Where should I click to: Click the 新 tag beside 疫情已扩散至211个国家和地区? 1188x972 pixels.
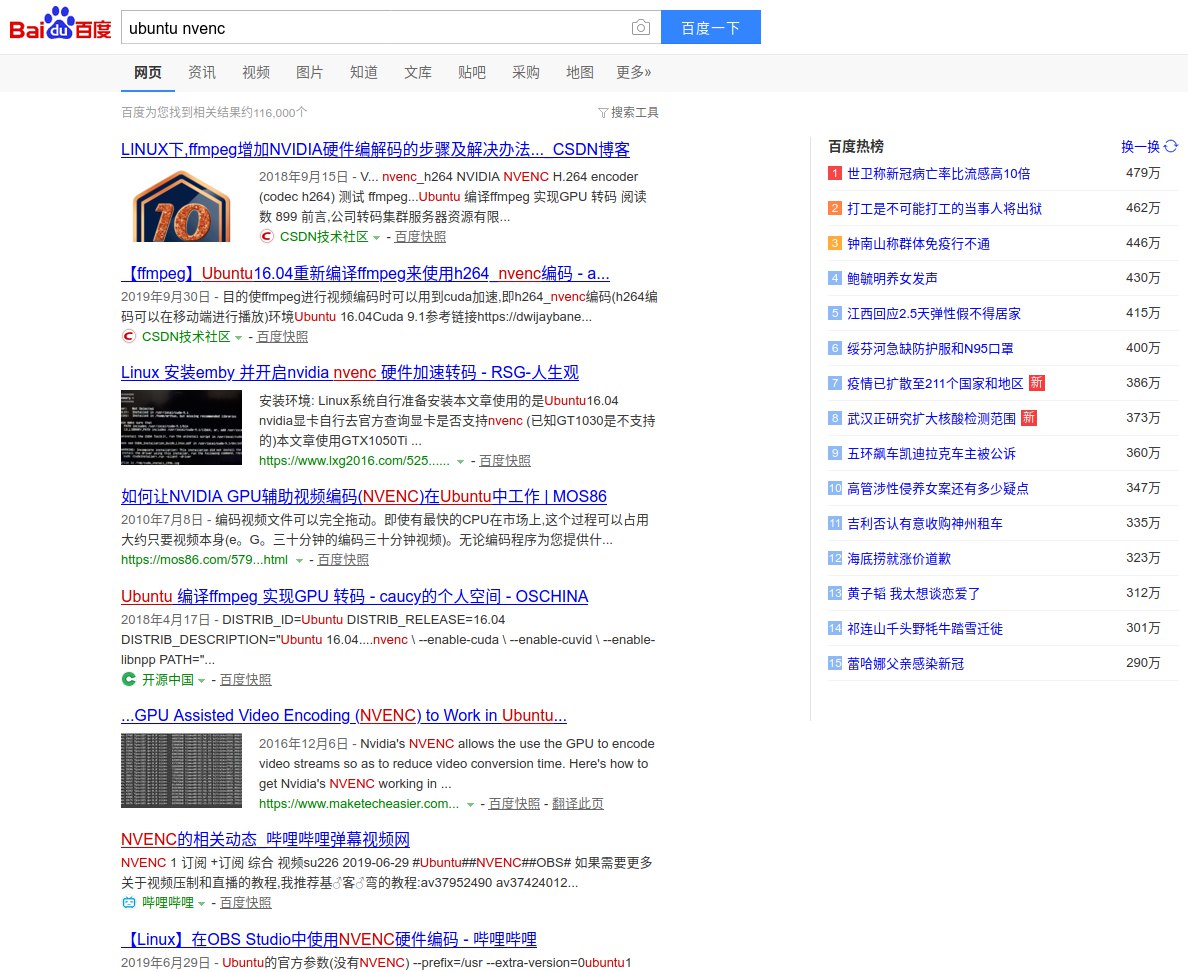pos(1036,383)
